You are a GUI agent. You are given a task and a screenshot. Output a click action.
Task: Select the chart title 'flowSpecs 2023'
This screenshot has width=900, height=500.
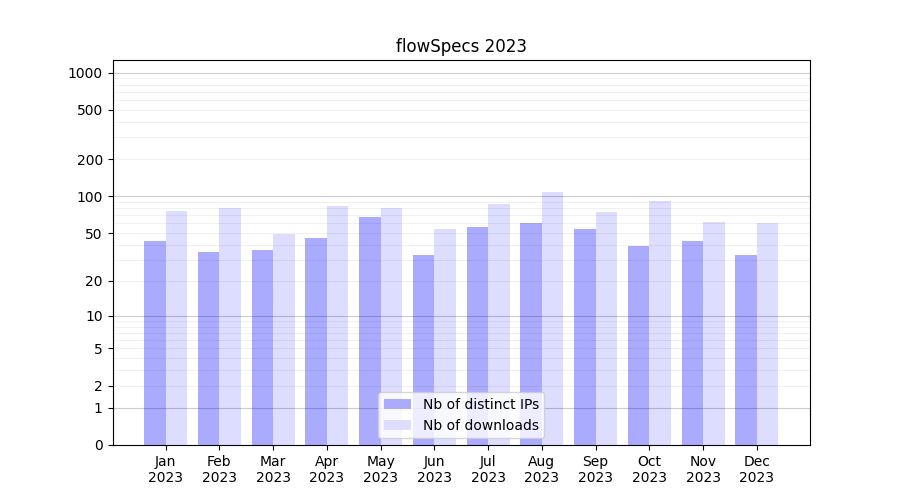click(x=461, y=46)
